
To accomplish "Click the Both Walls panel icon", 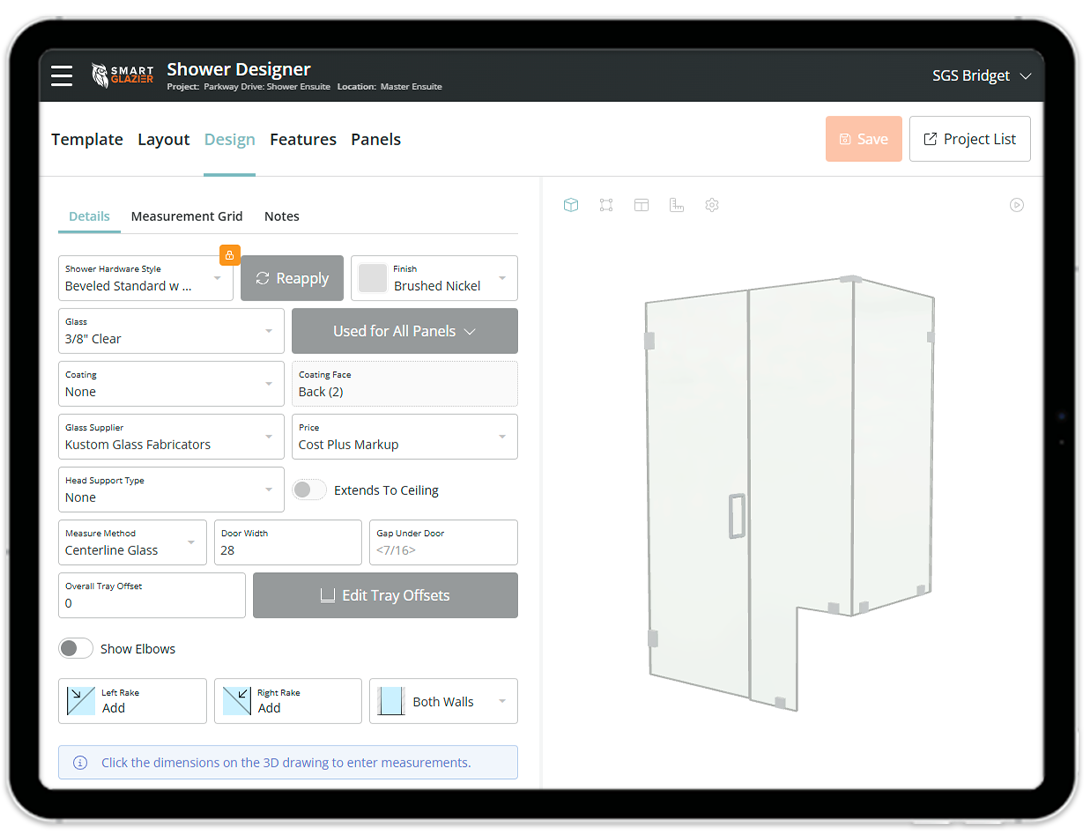I will [391, 701].
